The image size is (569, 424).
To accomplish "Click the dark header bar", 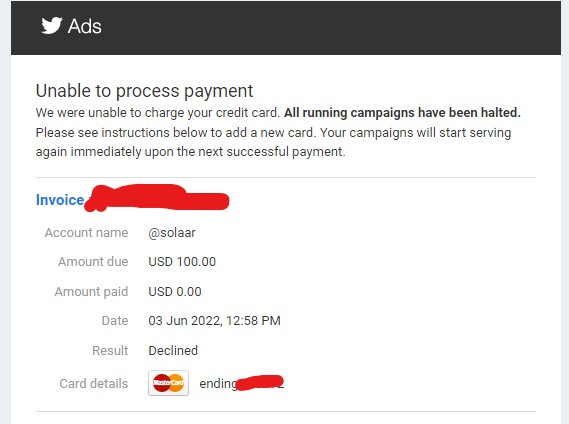I will click(286, 28).
